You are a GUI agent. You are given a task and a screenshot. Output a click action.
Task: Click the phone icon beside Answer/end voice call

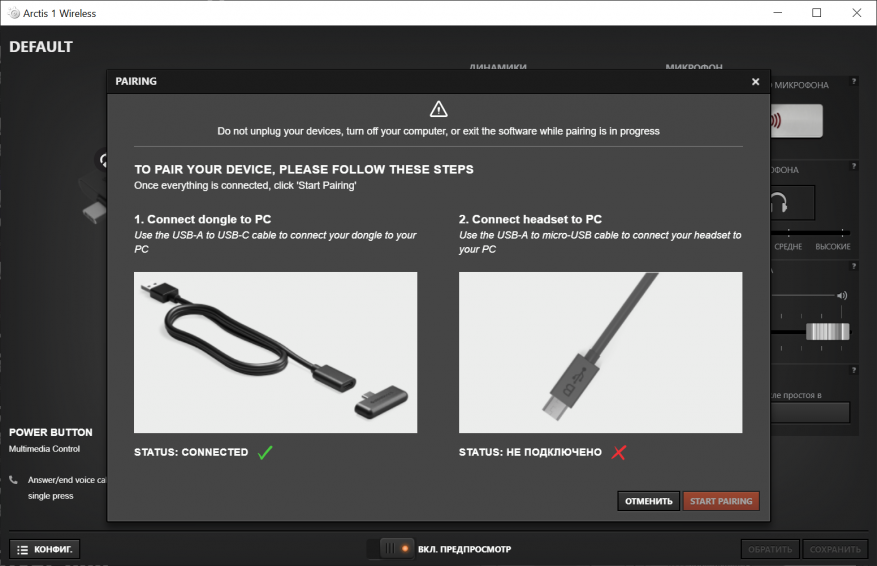coord(13,480)
